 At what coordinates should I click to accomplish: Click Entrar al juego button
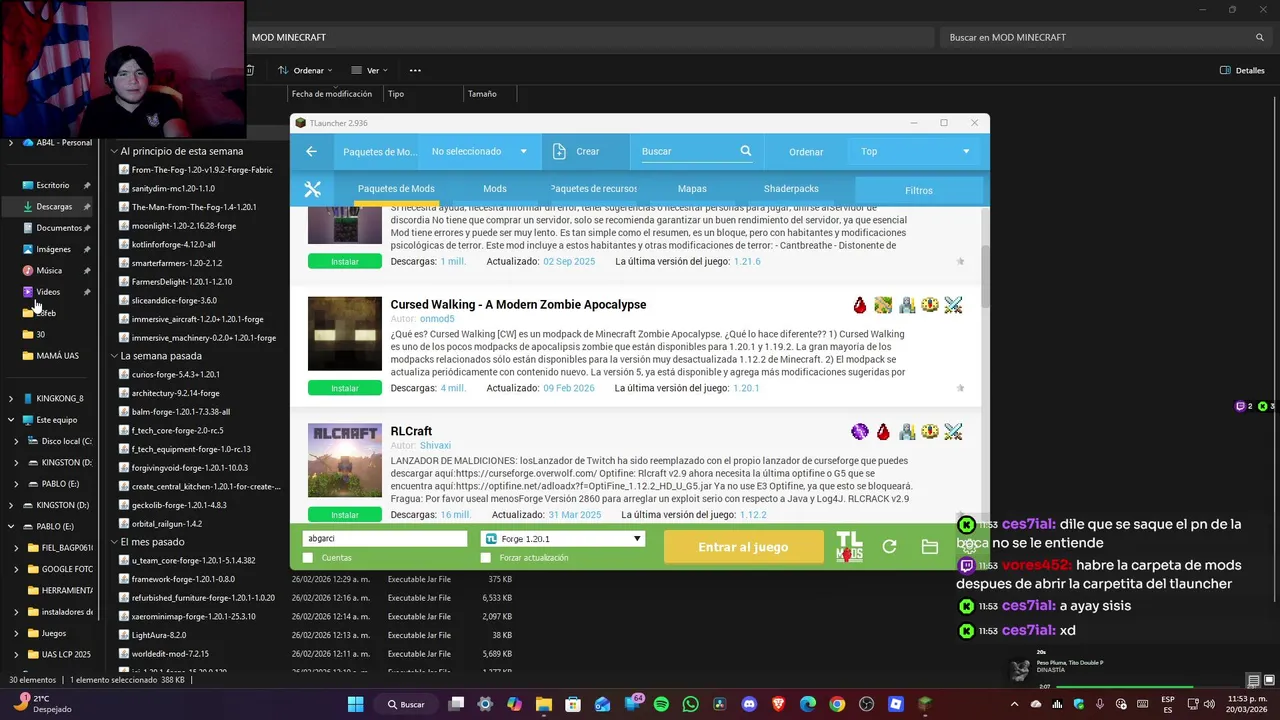coord(743,547)
